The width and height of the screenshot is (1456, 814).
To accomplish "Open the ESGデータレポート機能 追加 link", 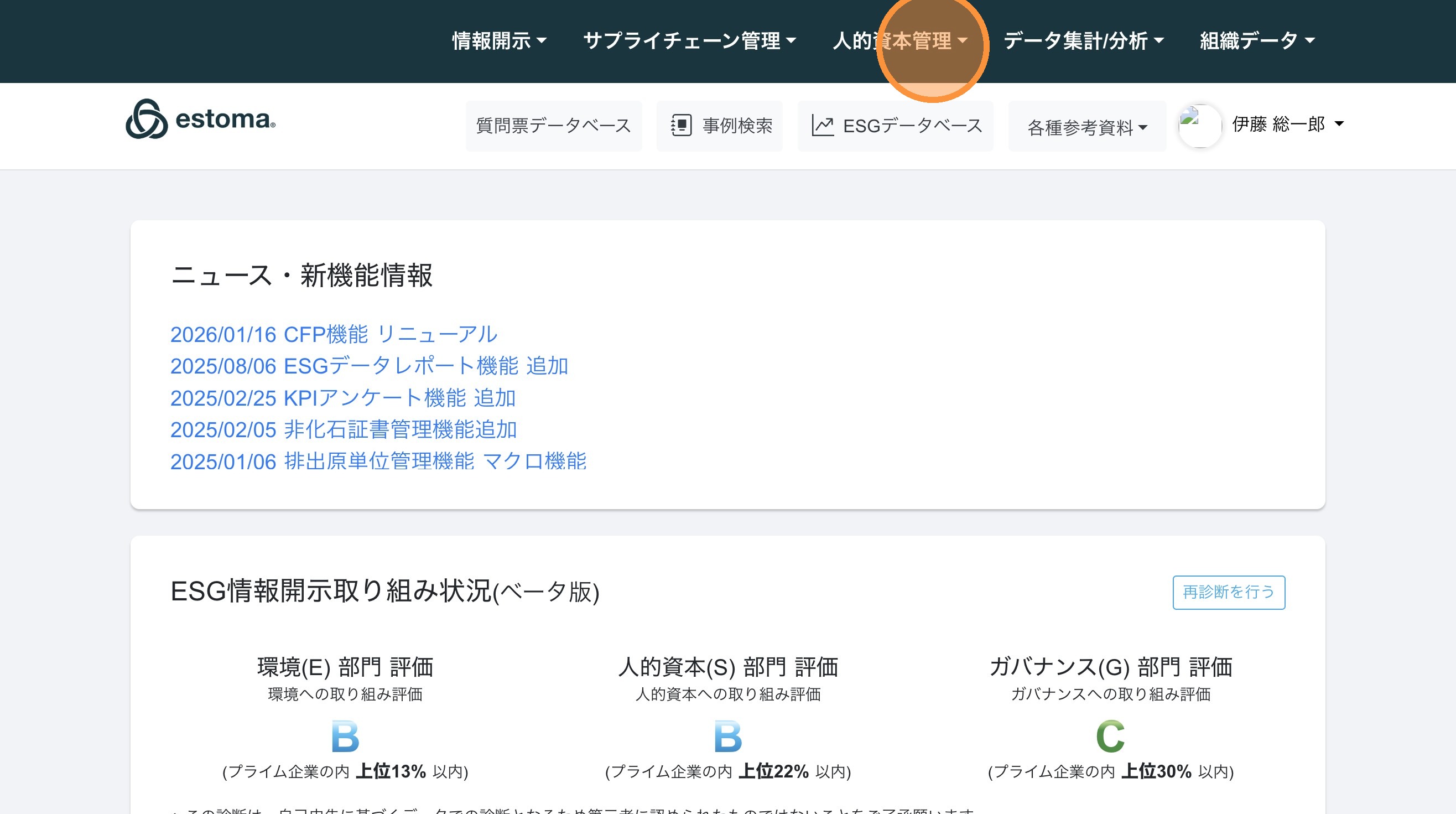I will [x=368, y=366].
